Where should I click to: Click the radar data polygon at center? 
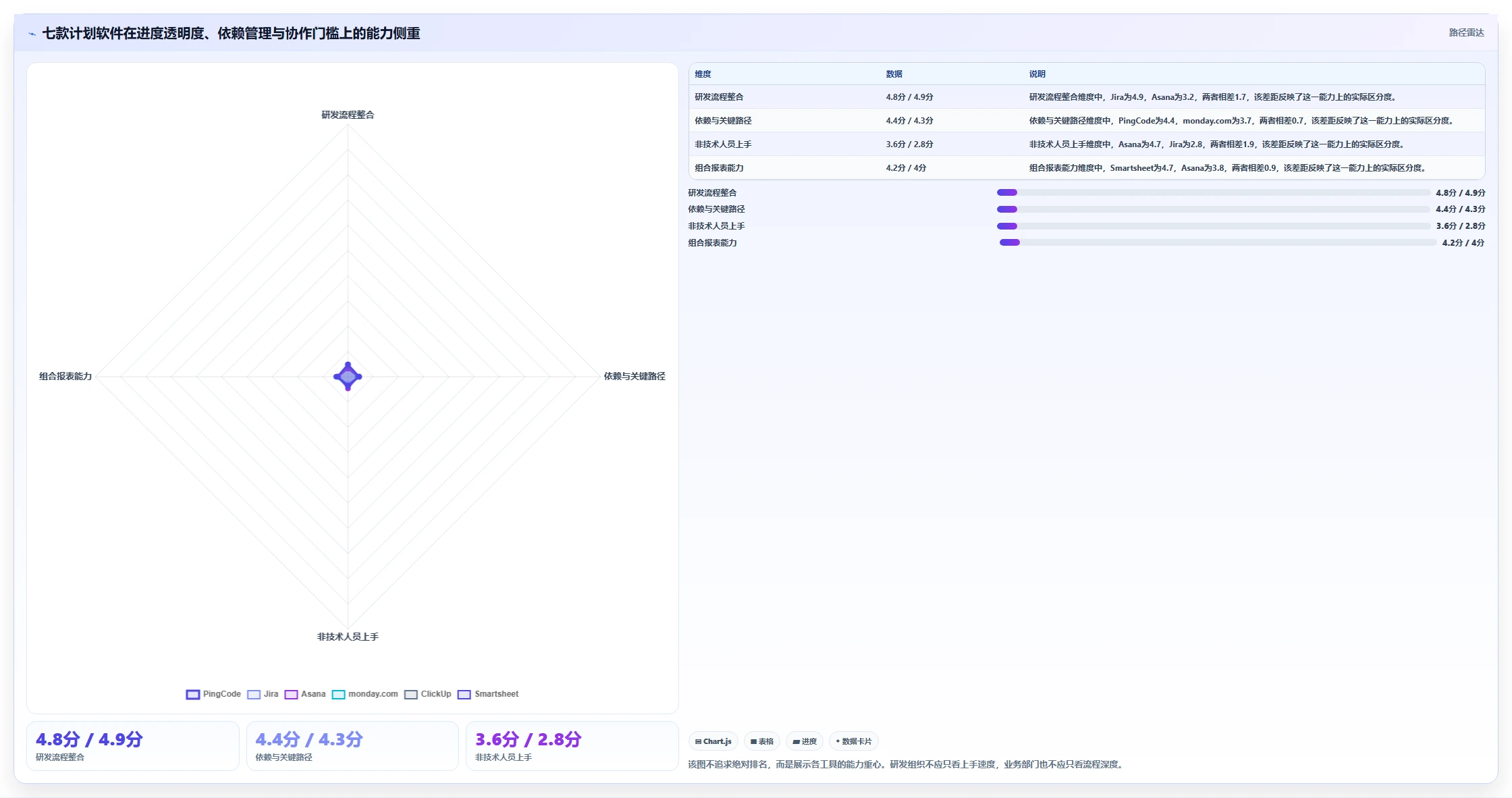click(x=348, y=377)
